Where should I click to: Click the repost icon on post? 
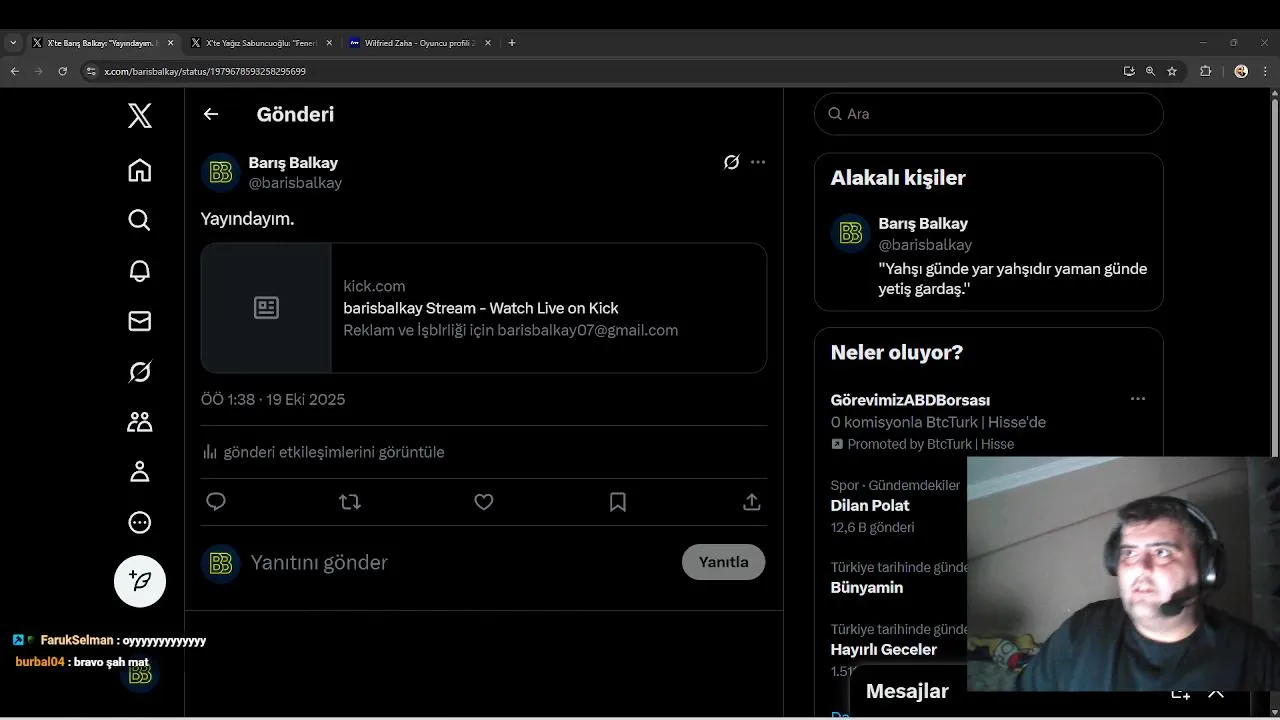pos(350,502)
